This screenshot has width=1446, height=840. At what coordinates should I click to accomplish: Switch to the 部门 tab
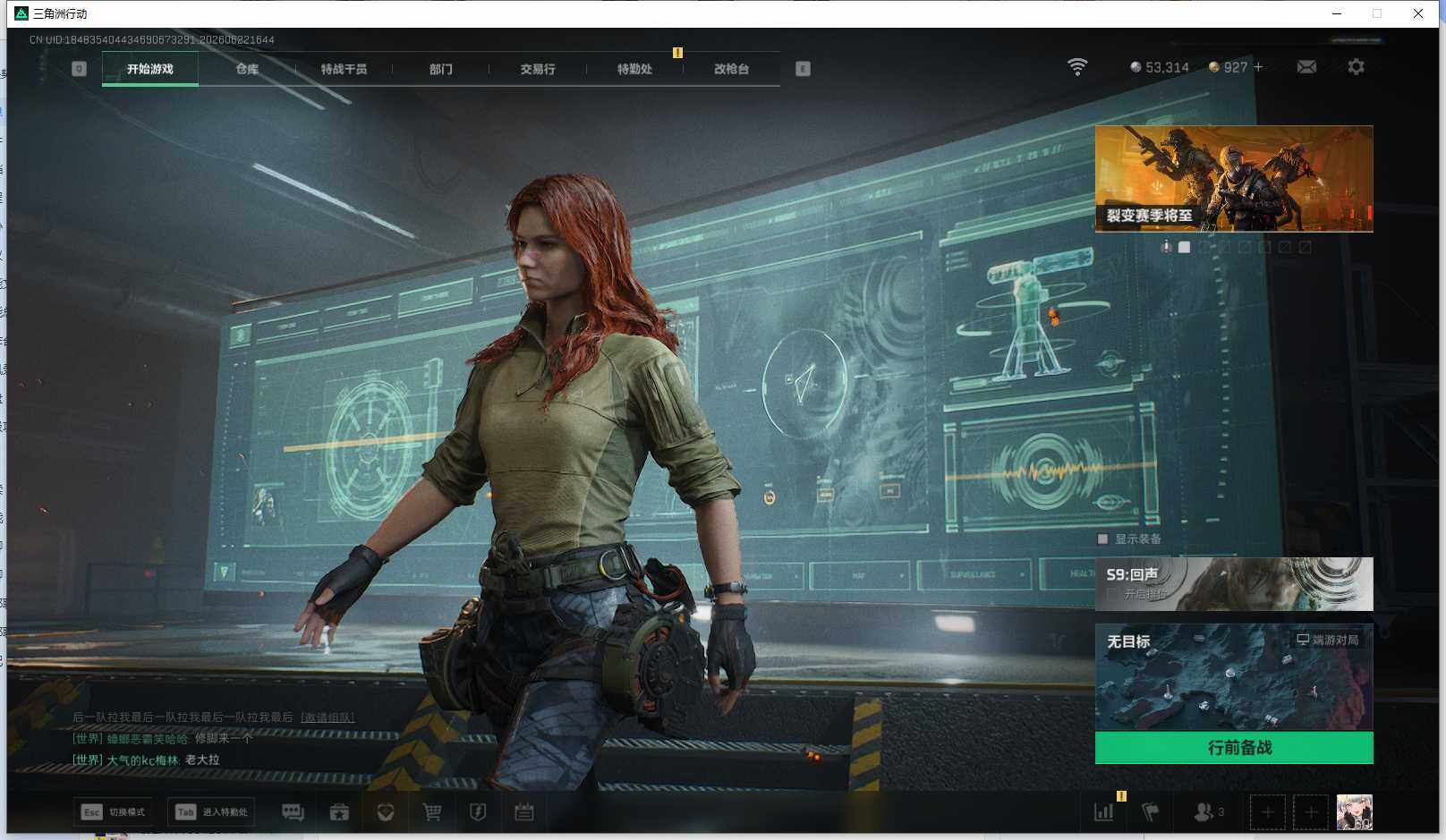(x=440, y=69)
